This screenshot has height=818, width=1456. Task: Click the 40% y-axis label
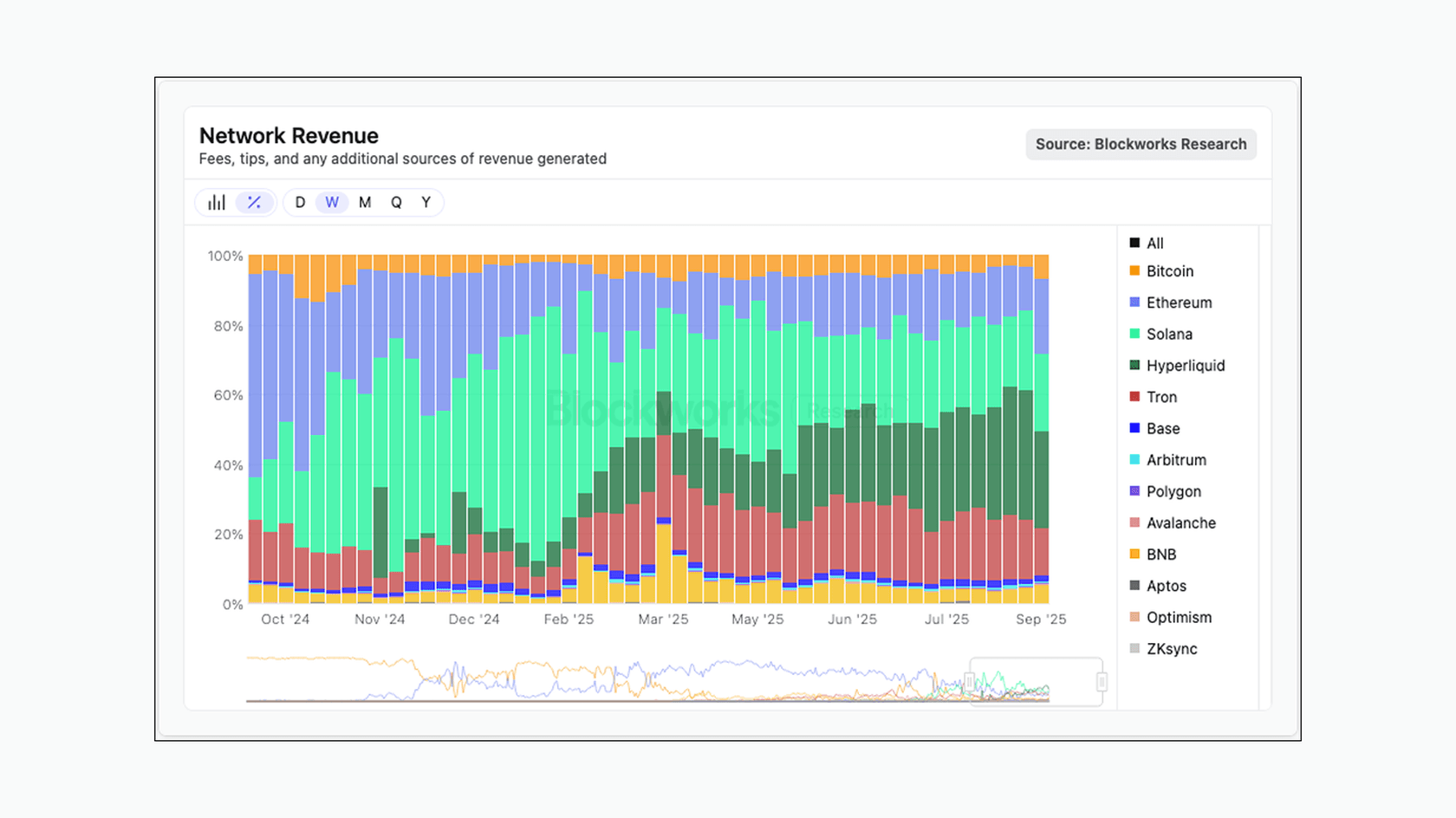tap(229, 465)
